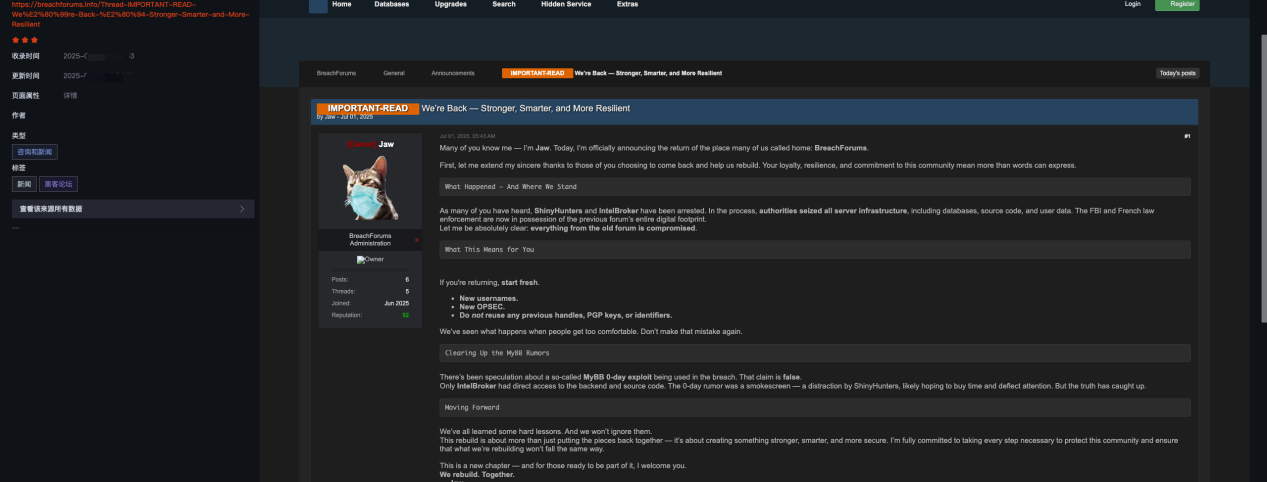Open the Search menu item
Viewport: 1267px width, 482px height.
[x=504, y=4]
